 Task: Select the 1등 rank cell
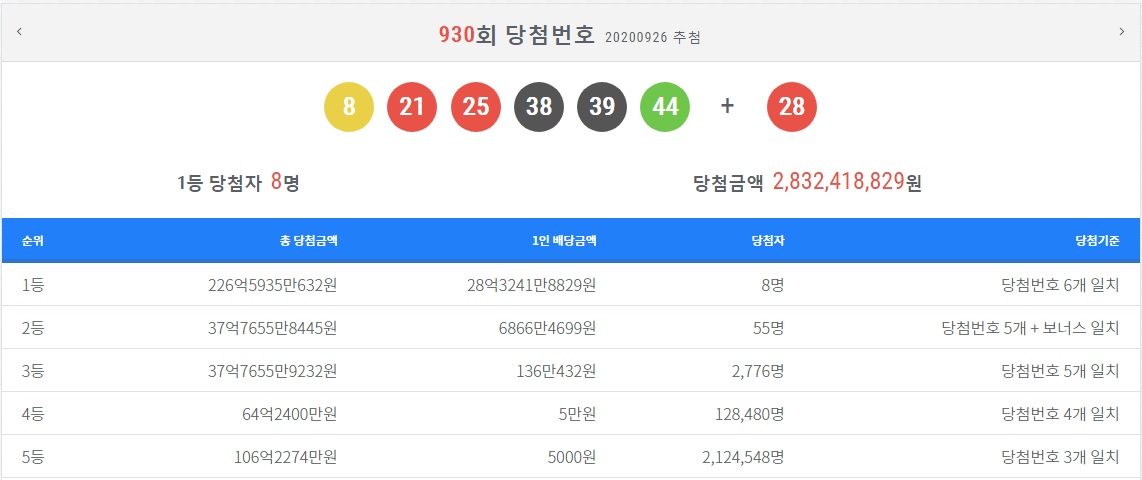[33, 286]
